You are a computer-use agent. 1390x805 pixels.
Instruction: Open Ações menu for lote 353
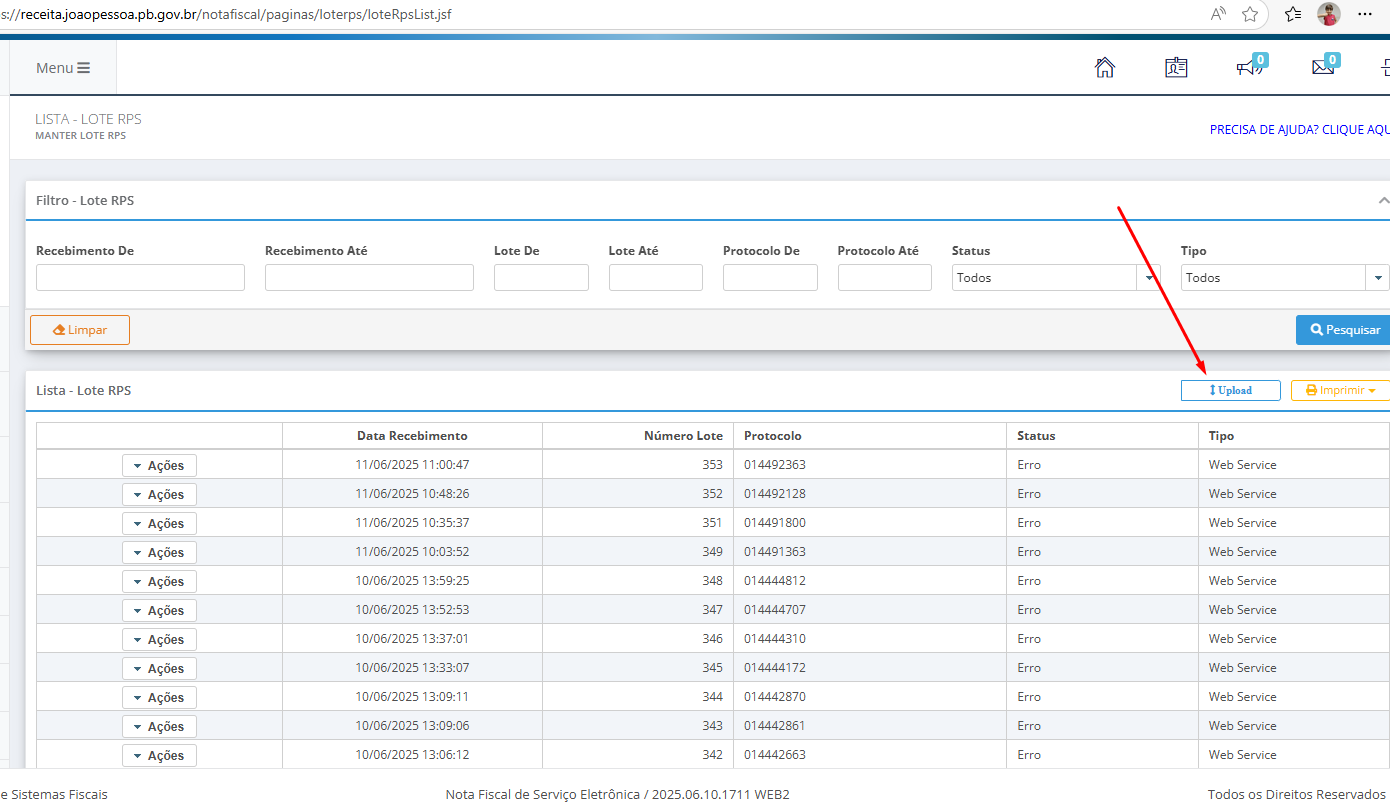[160, 465]
